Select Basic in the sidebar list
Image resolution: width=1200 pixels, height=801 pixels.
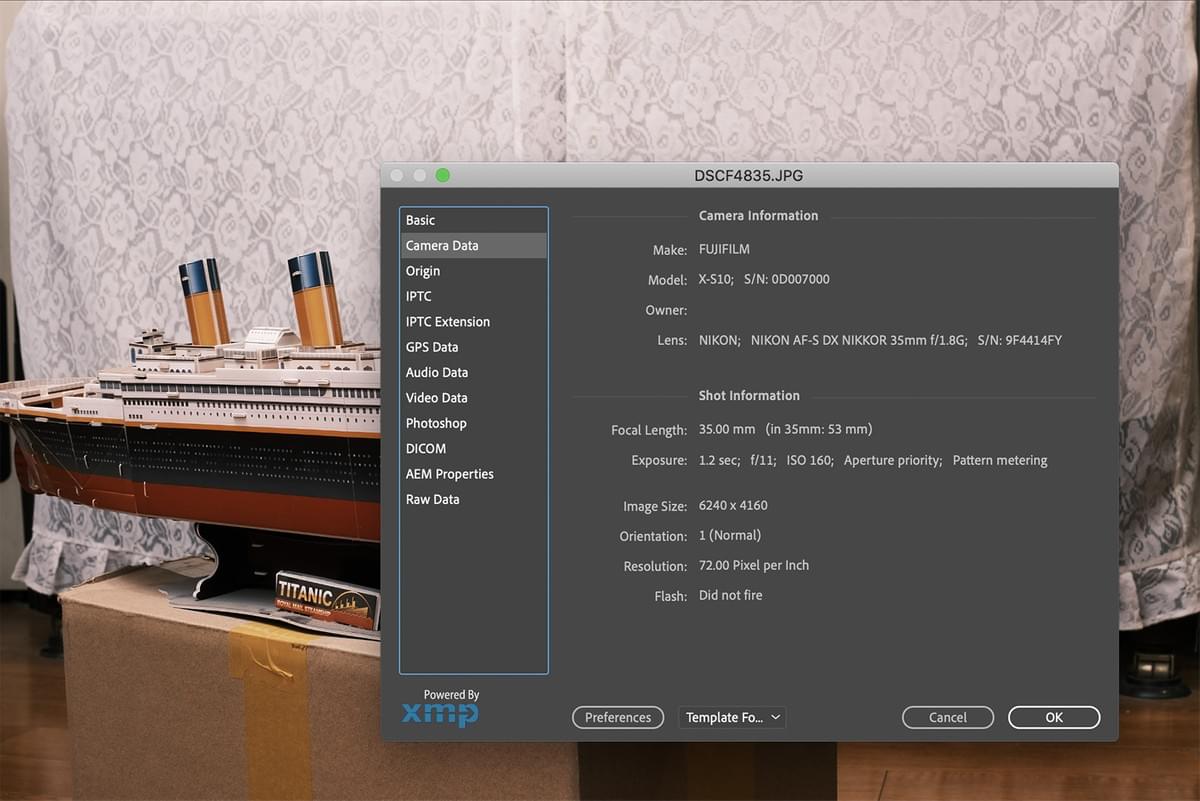click(x=473, y=220)
